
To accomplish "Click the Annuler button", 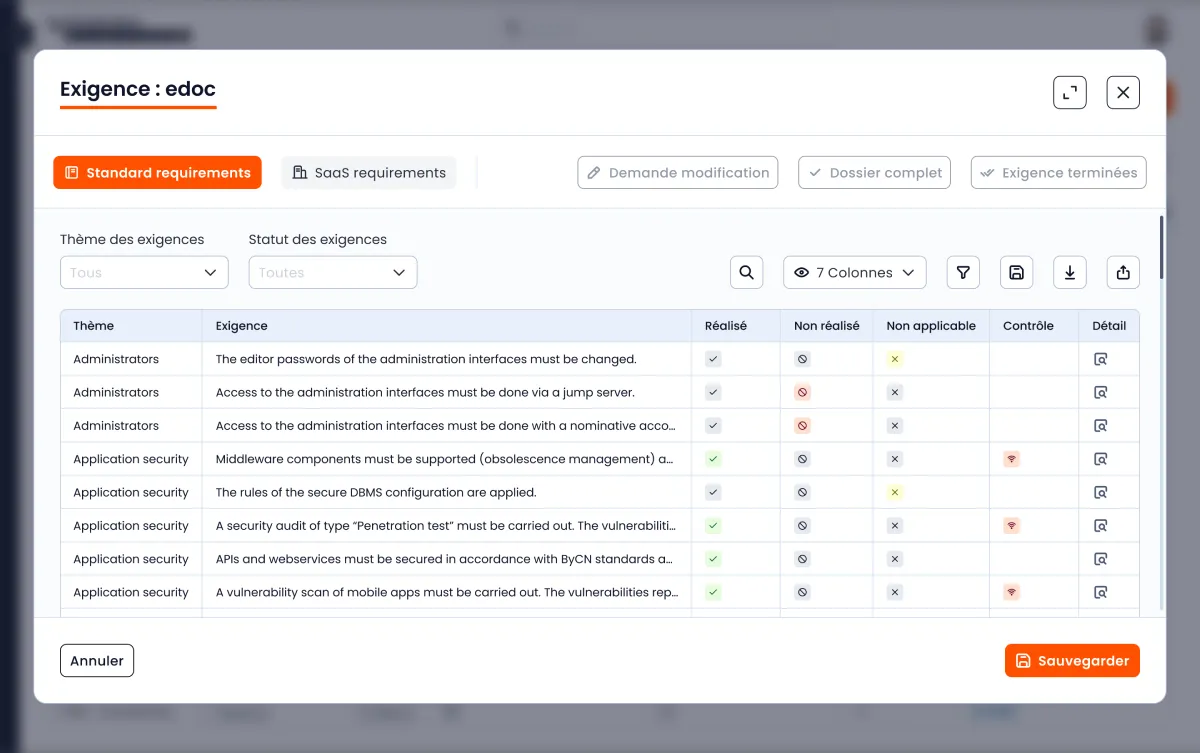I will (97, 661).
